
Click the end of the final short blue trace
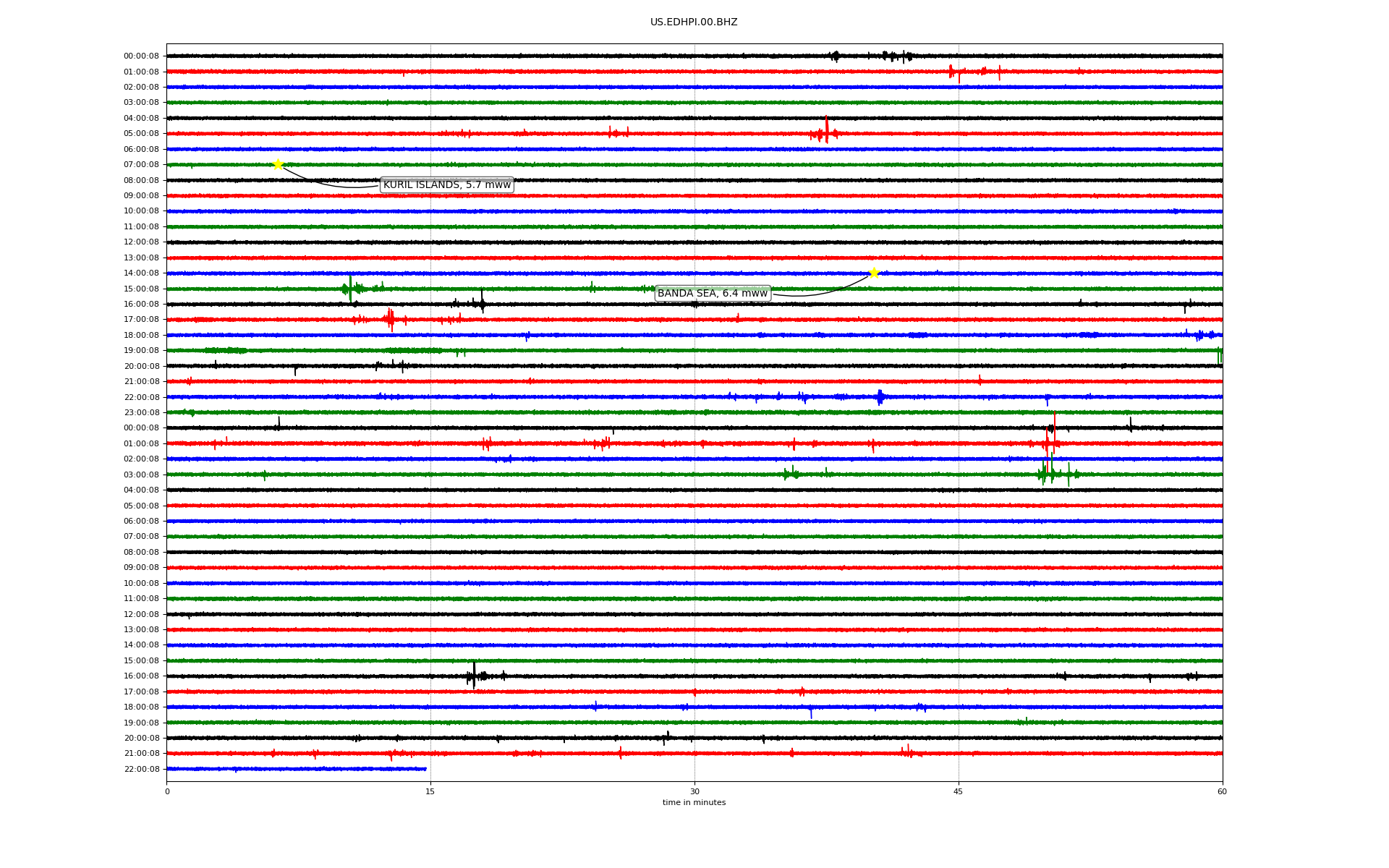[x=425, y=769]
